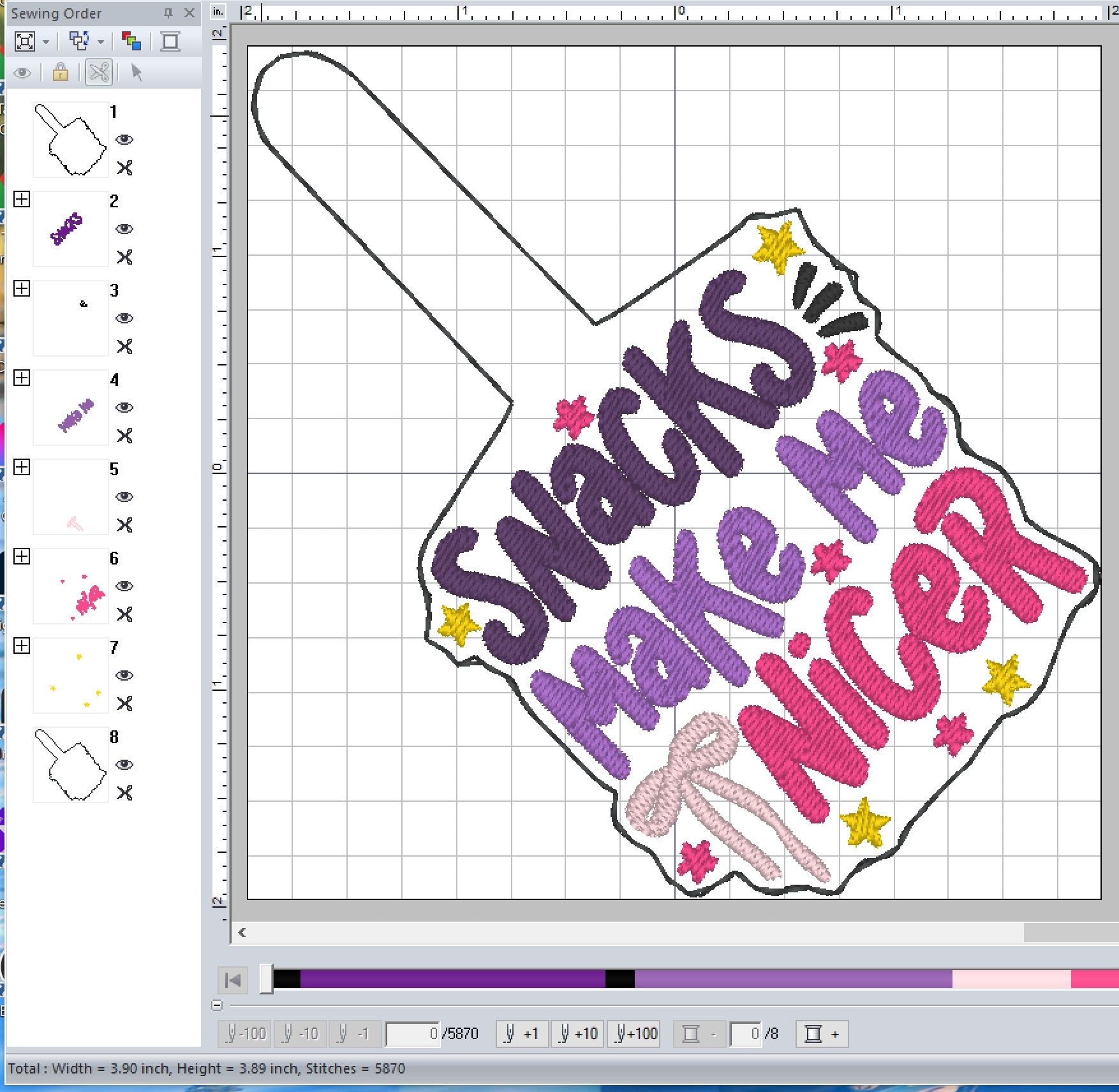
Task: Open the dropdown arrow beside the select-objects icon
Action: click(x=101, y=42)
